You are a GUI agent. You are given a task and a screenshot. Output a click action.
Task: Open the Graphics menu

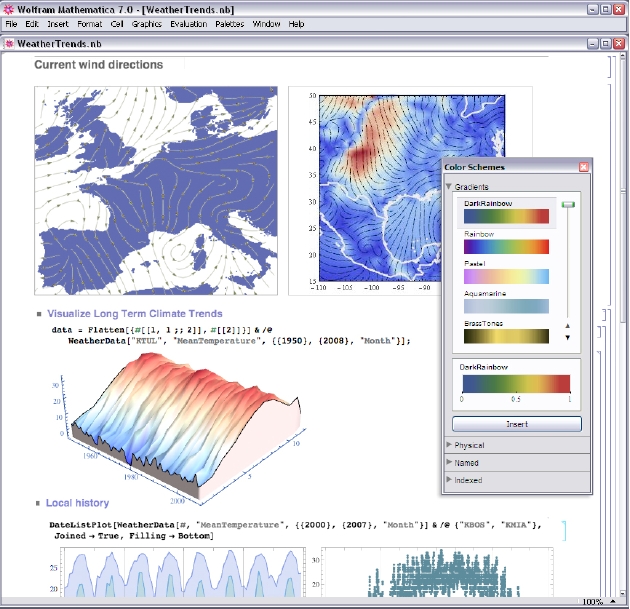click(x=147, y=24)
